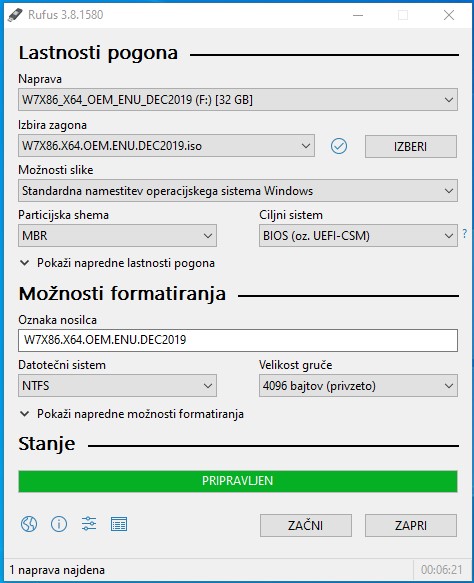Open Ciljni sistem BIOS dropdown
The image size is (474, 583).
click(358, 235)
